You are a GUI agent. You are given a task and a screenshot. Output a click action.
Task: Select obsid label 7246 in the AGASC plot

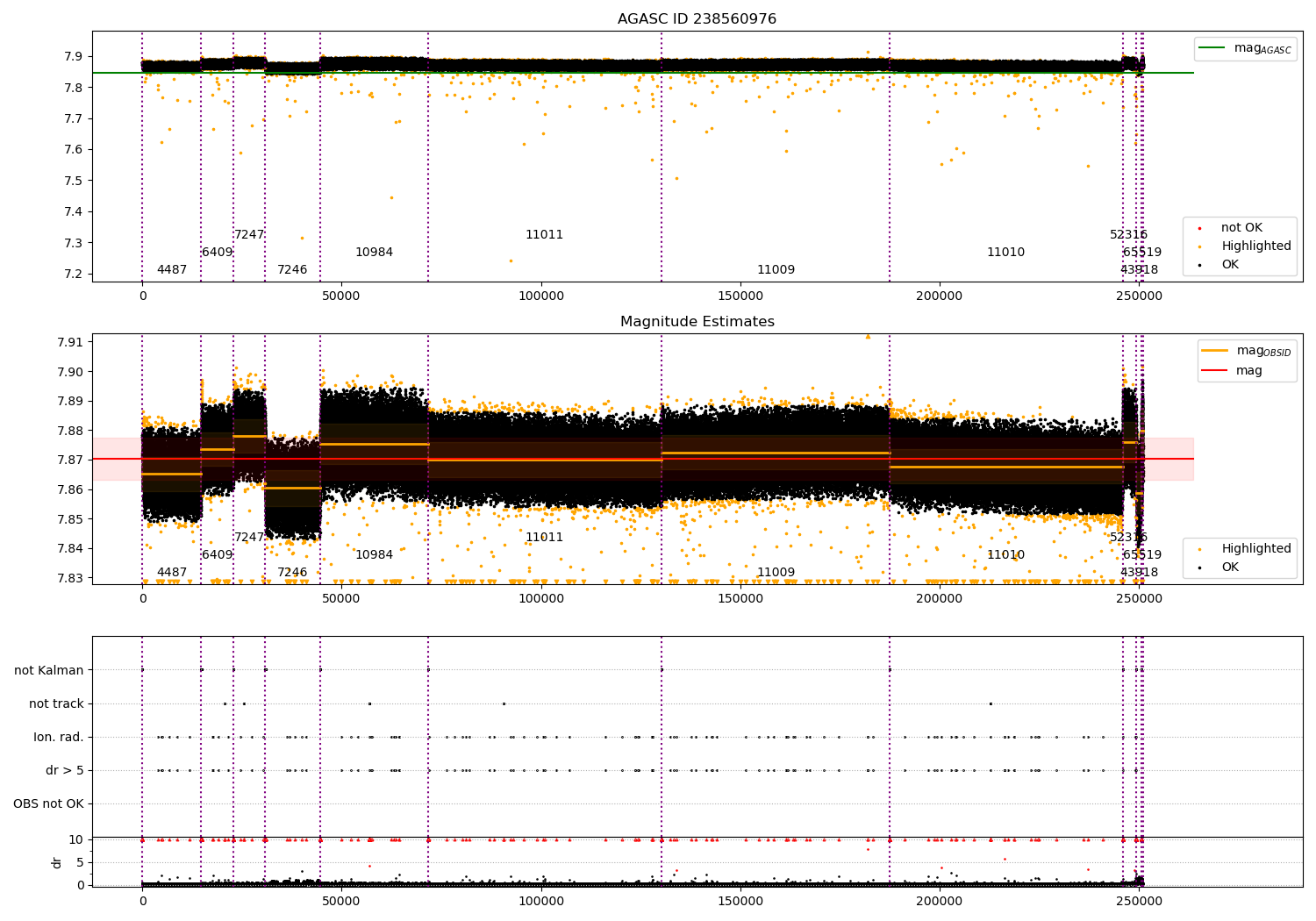coord(292,270)
